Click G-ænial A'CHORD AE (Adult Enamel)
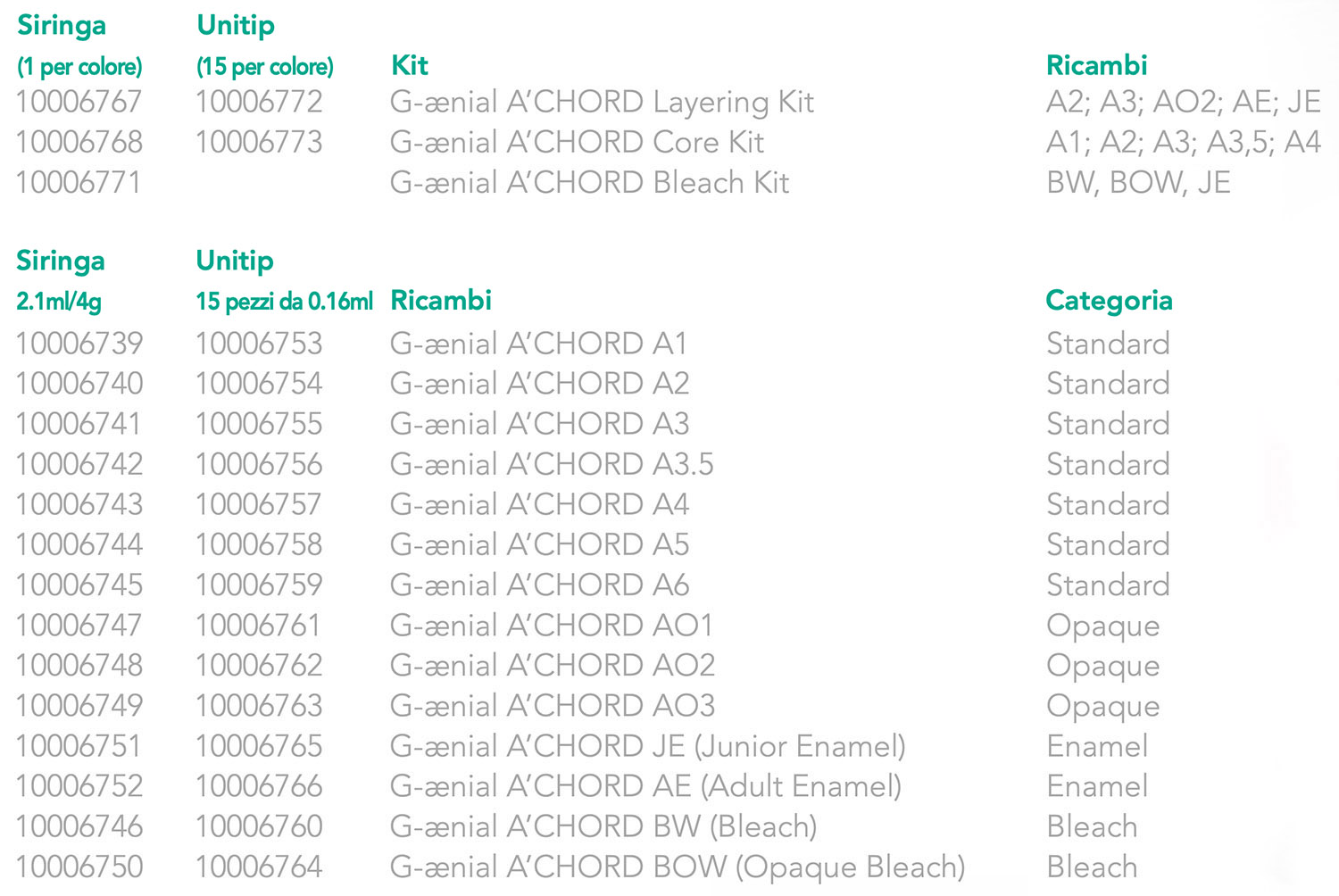 tap(645, 786)
